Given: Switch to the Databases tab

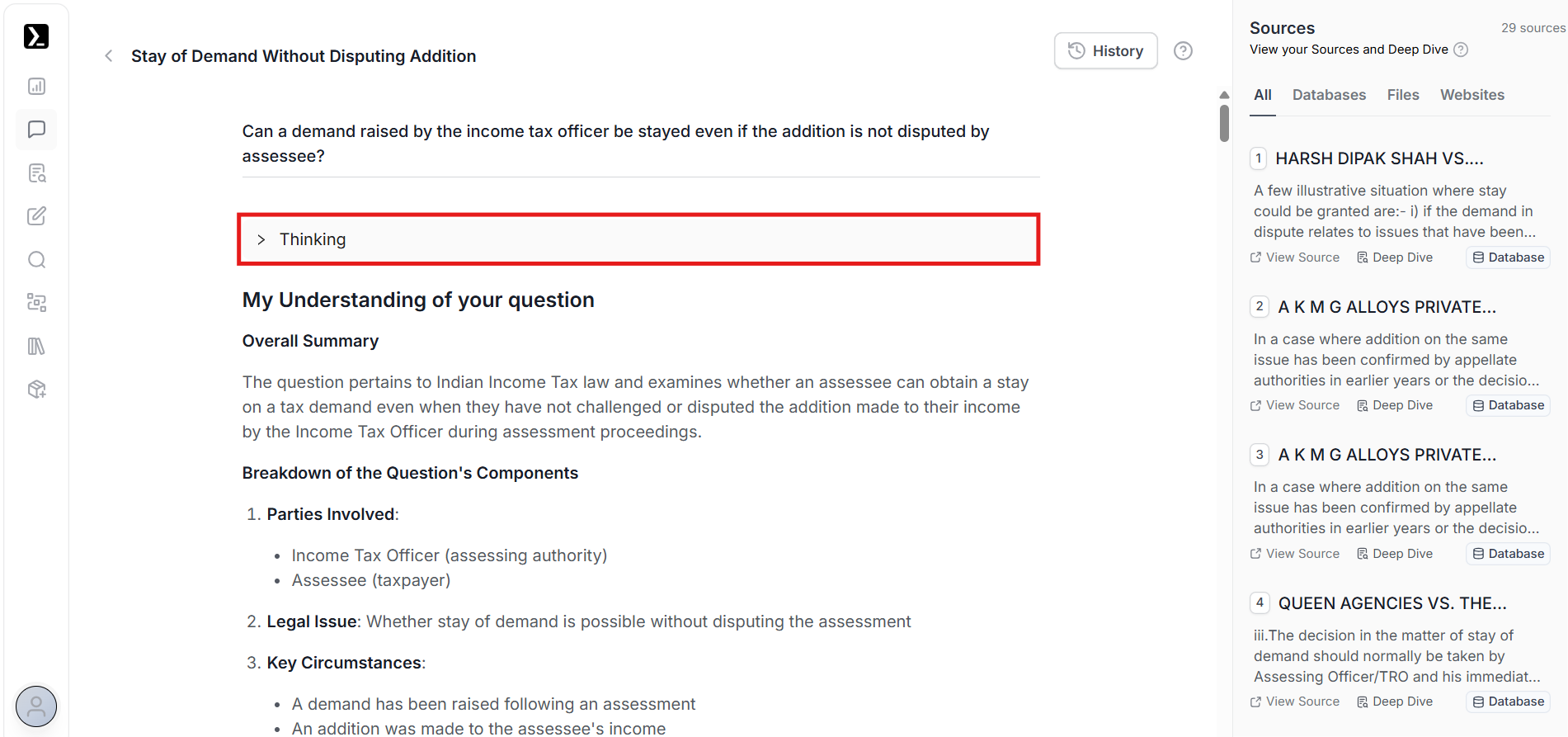Looking at the screenshot, I should 1329,95.
